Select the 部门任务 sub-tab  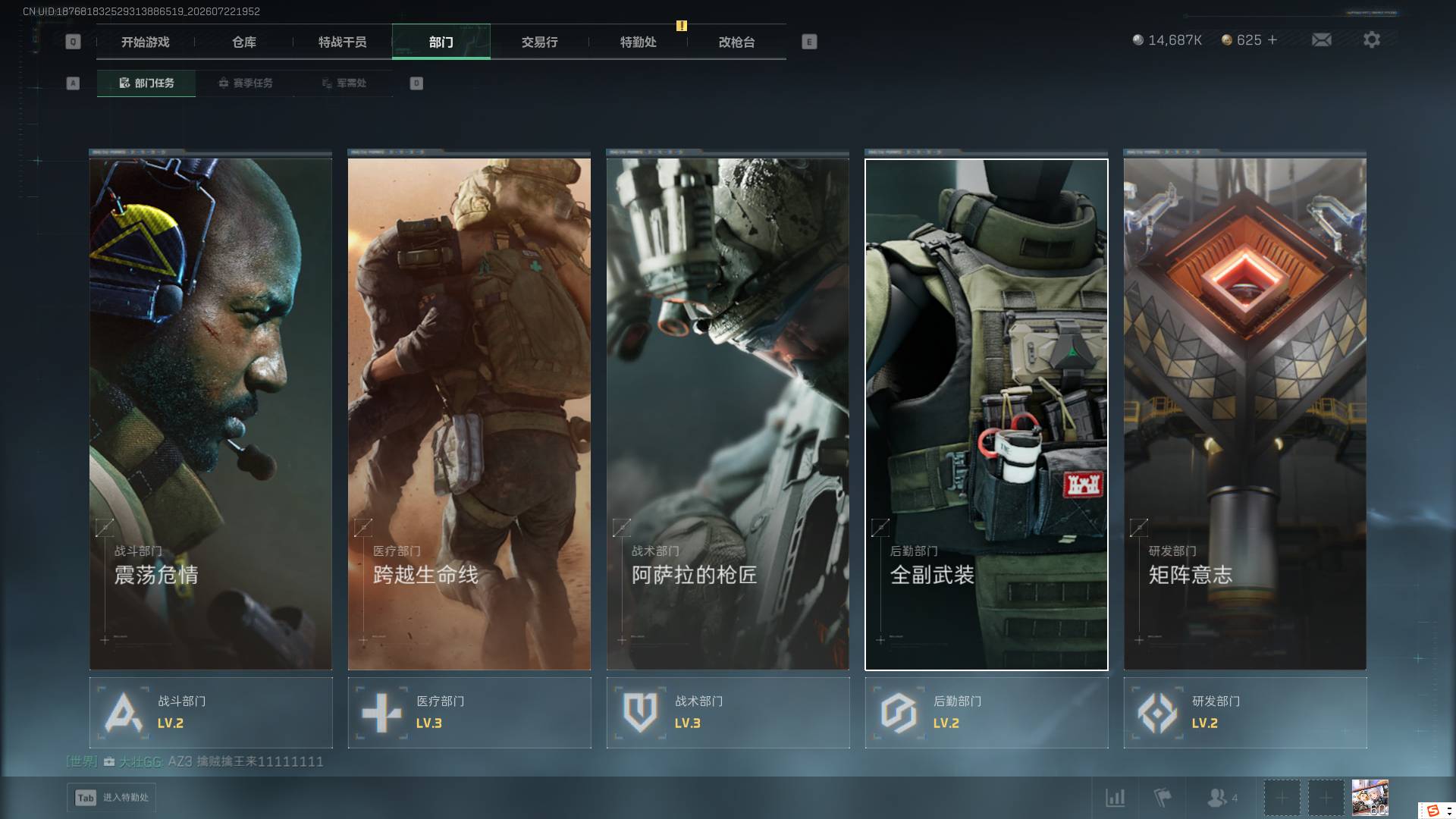point(146,83)
